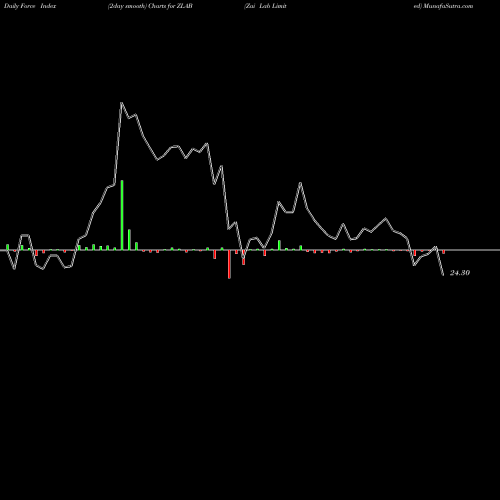The image size is (500, 500).
Task: Click the 'ed) MunafaSutra.com' label
Action: tap(443, 6)
